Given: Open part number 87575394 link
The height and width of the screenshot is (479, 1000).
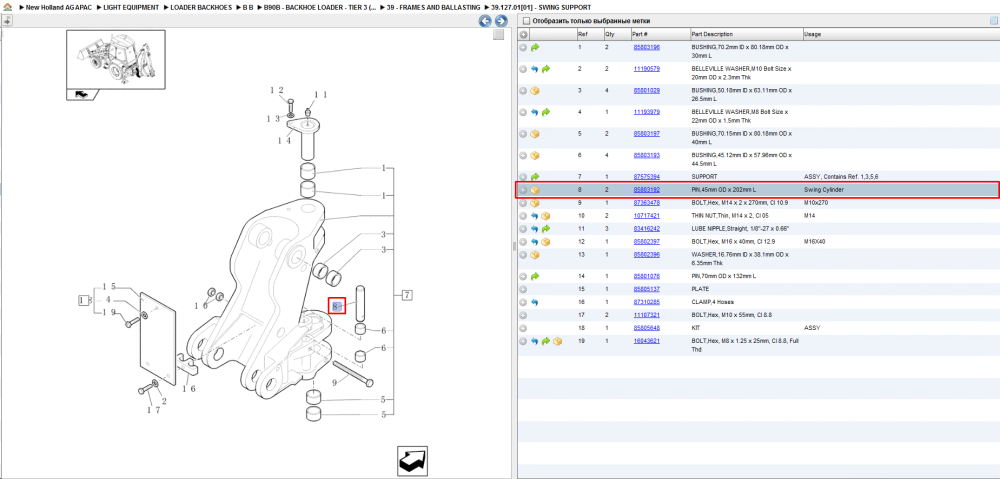Looking at the screenshot, I should pos(646,177).
